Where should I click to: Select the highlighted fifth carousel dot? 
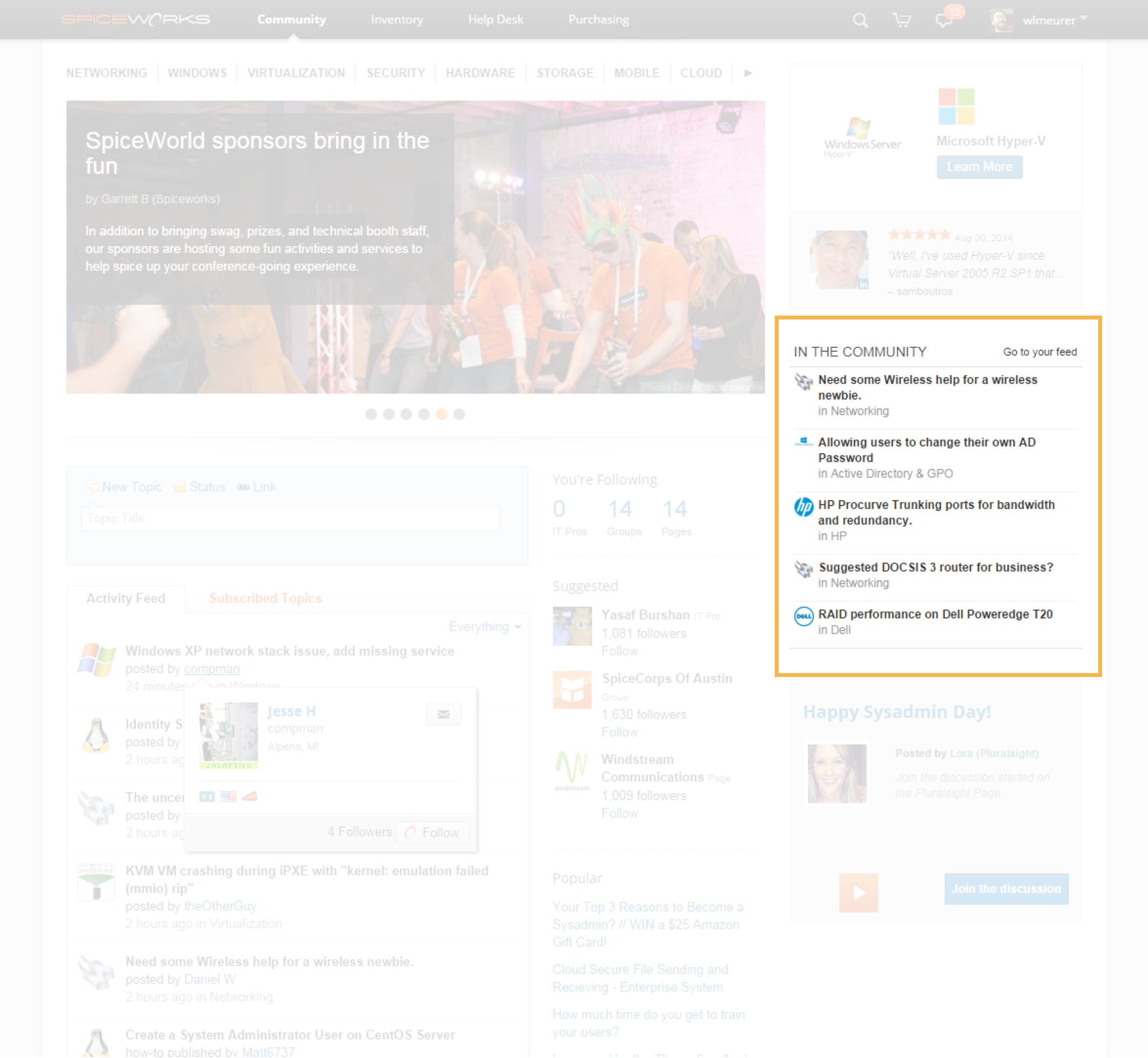click(442, 414)
